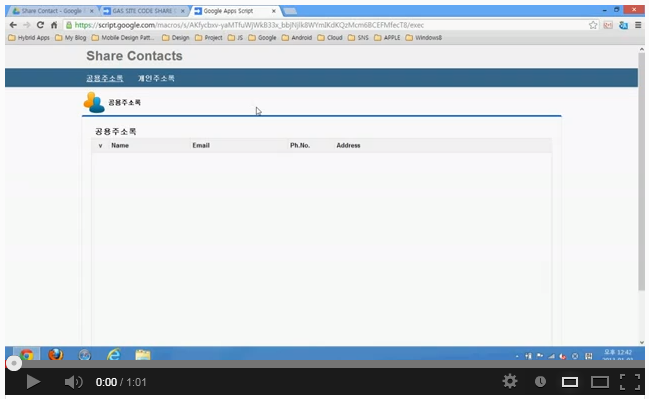Go back with browser back arrow

tap(13, 25)
